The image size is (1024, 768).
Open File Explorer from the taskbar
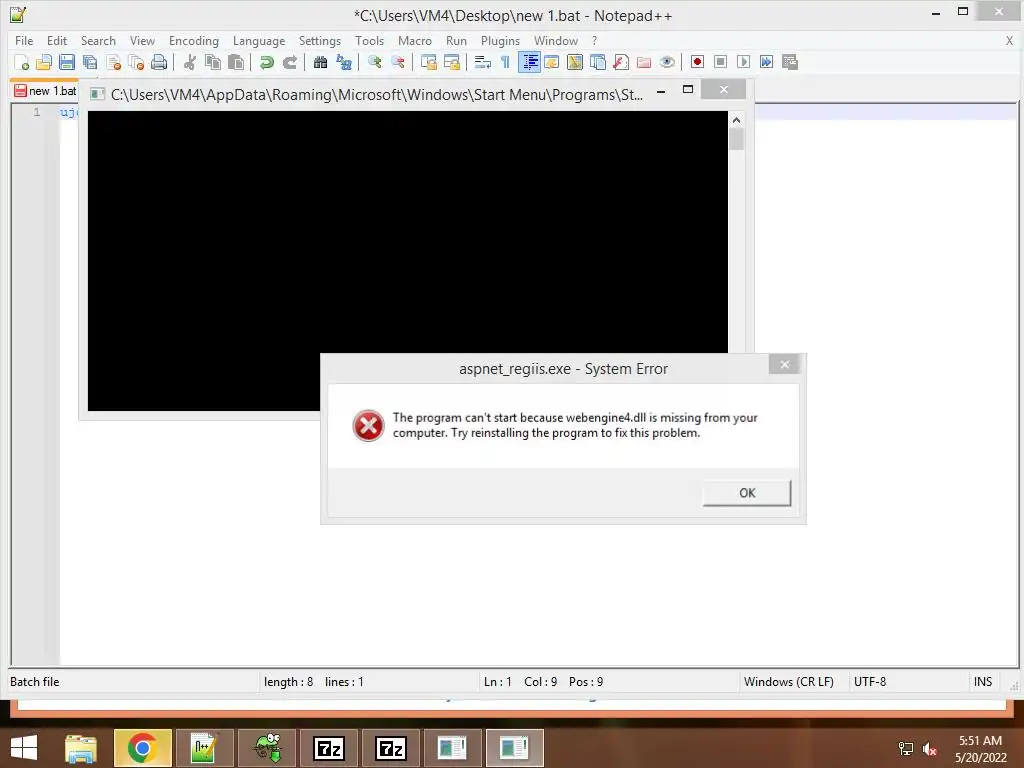click(x=81, y=748)
